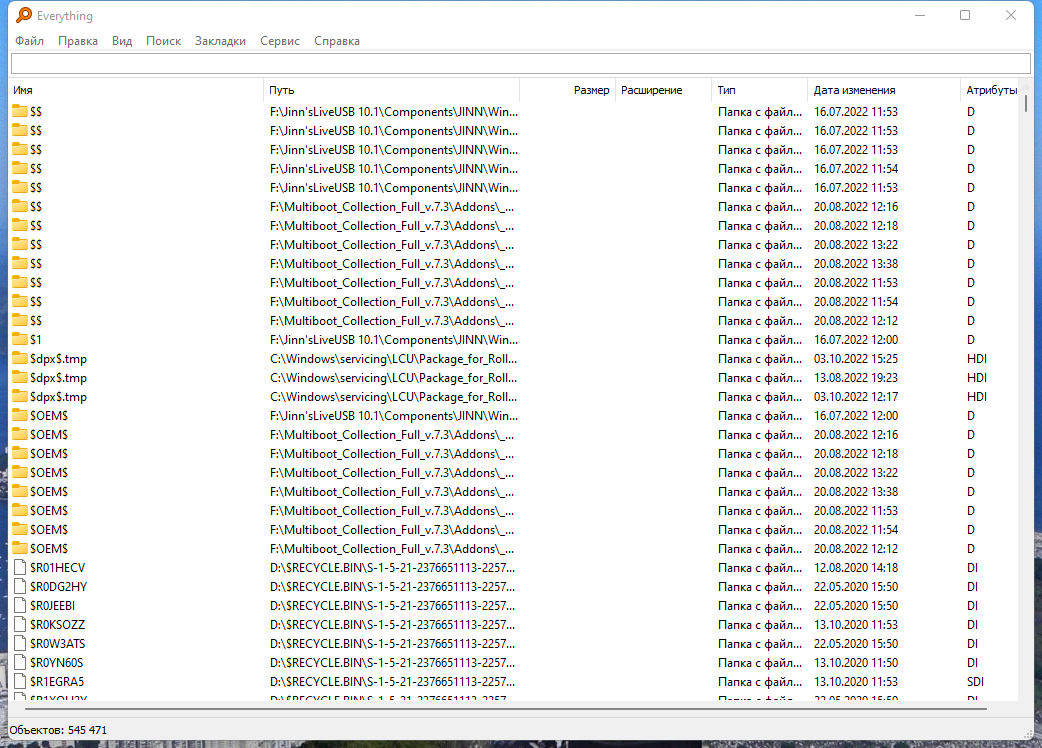Click the type cell in the $R0W3ATS row
This screenshot has height=748, width=1042.
point(760,644)
